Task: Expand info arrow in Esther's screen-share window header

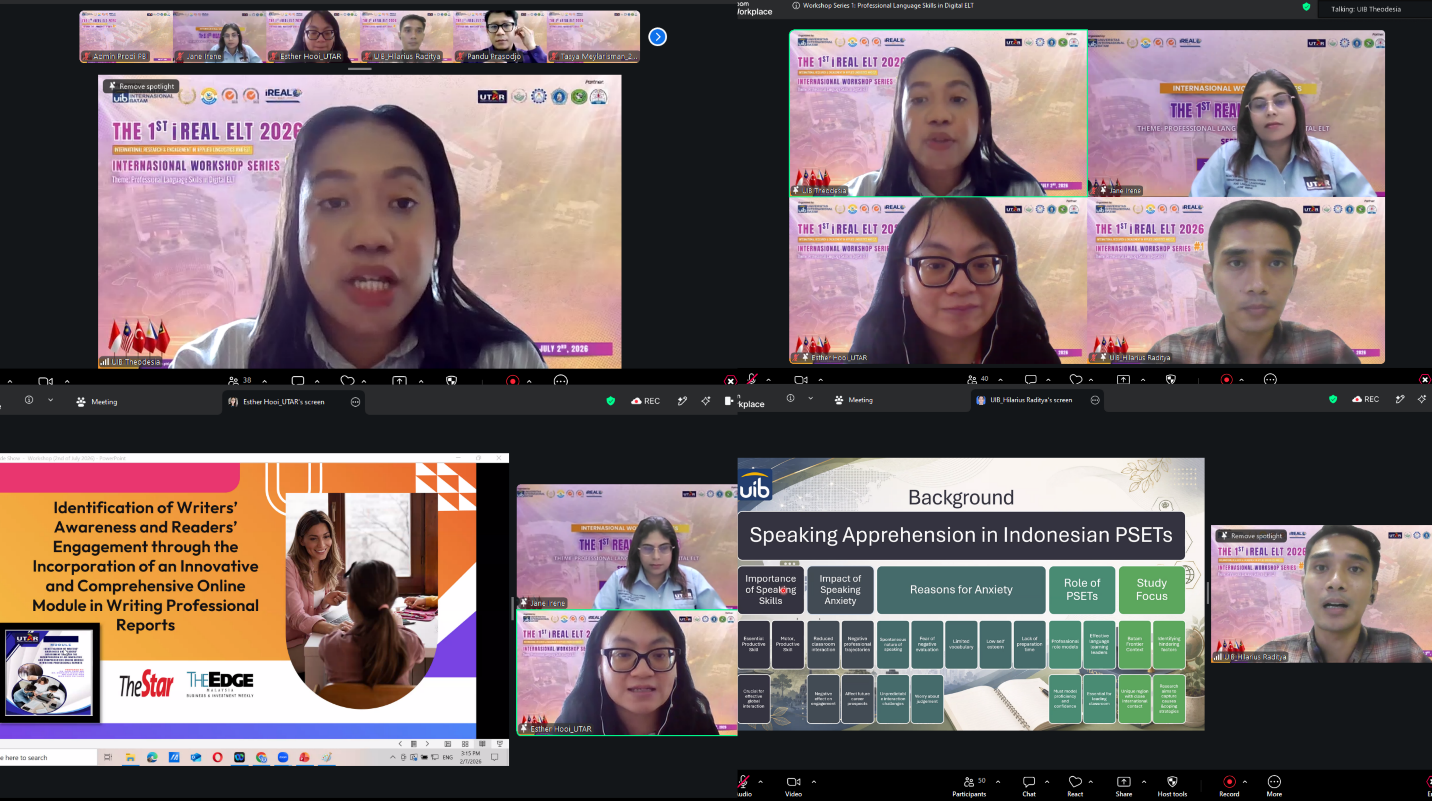Action: (x=48, y=400)
